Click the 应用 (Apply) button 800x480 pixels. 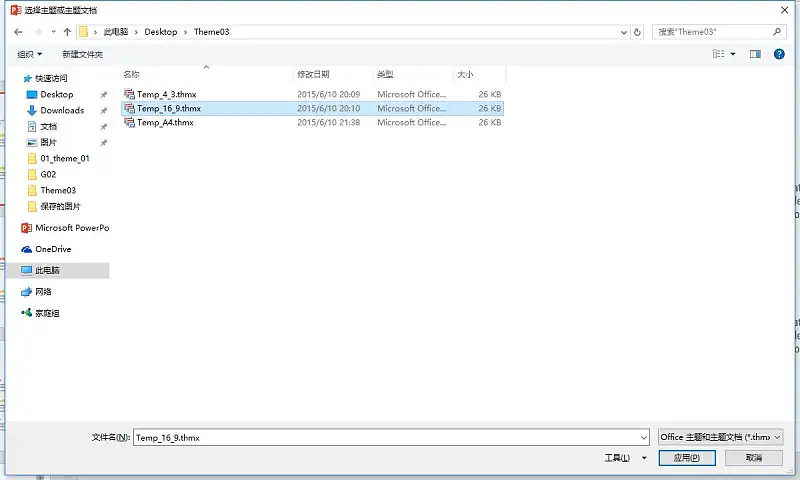click(x=687, y=458)
